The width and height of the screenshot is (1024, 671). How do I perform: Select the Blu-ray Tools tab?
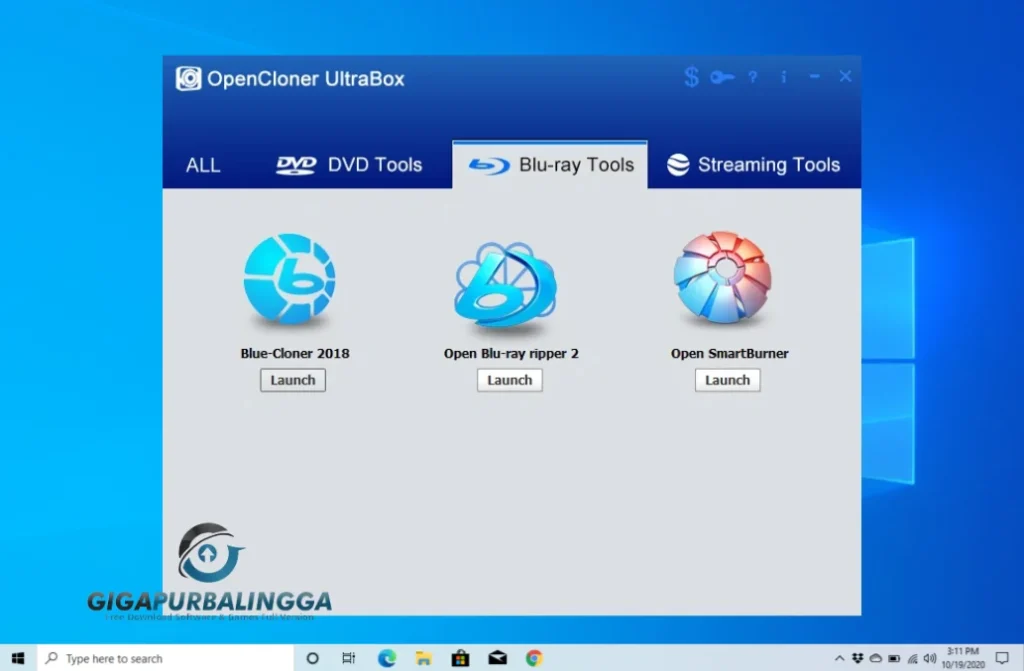551,165
